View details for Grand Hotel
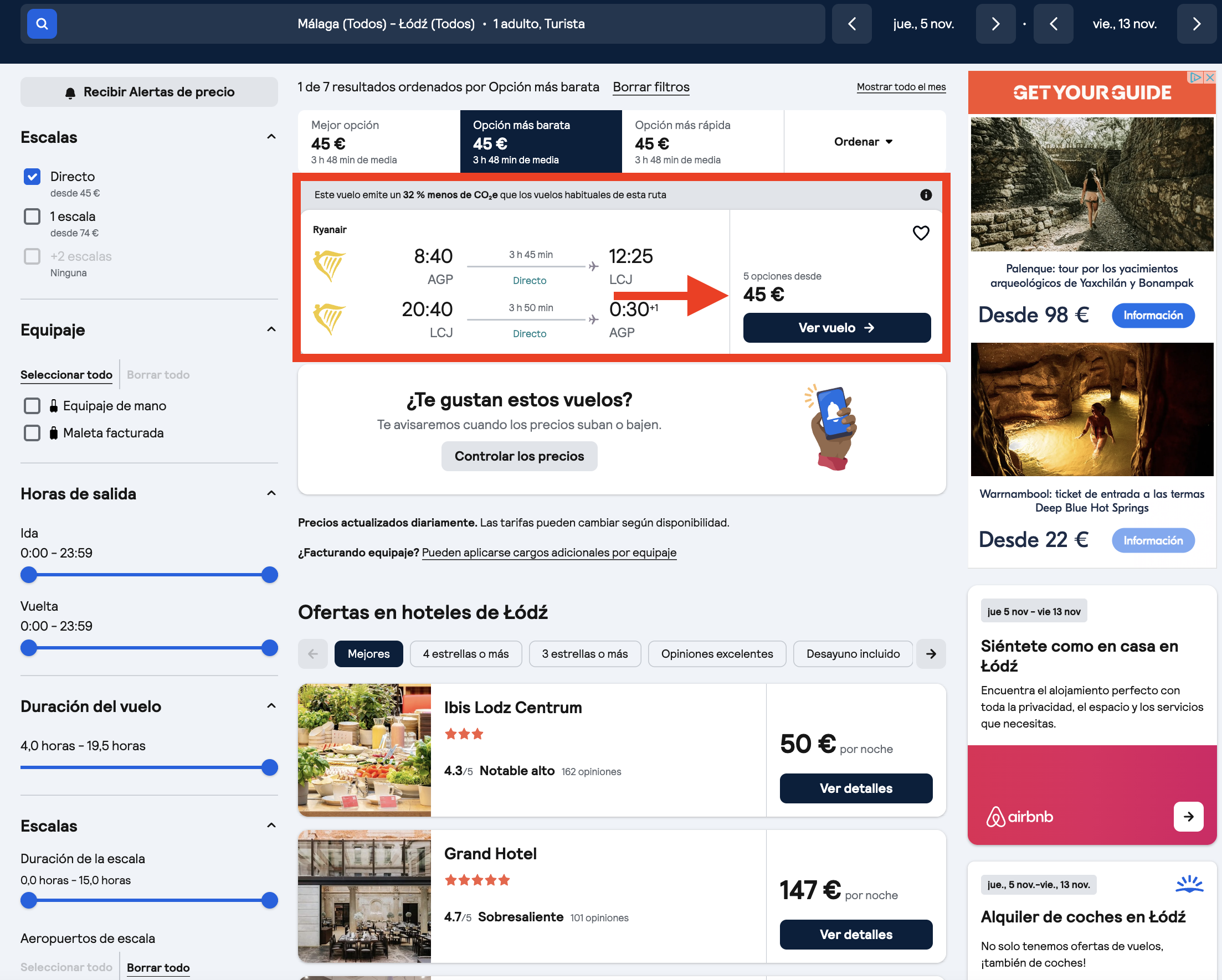Screen dimensions: 1222x980 [x=856, y=934]
